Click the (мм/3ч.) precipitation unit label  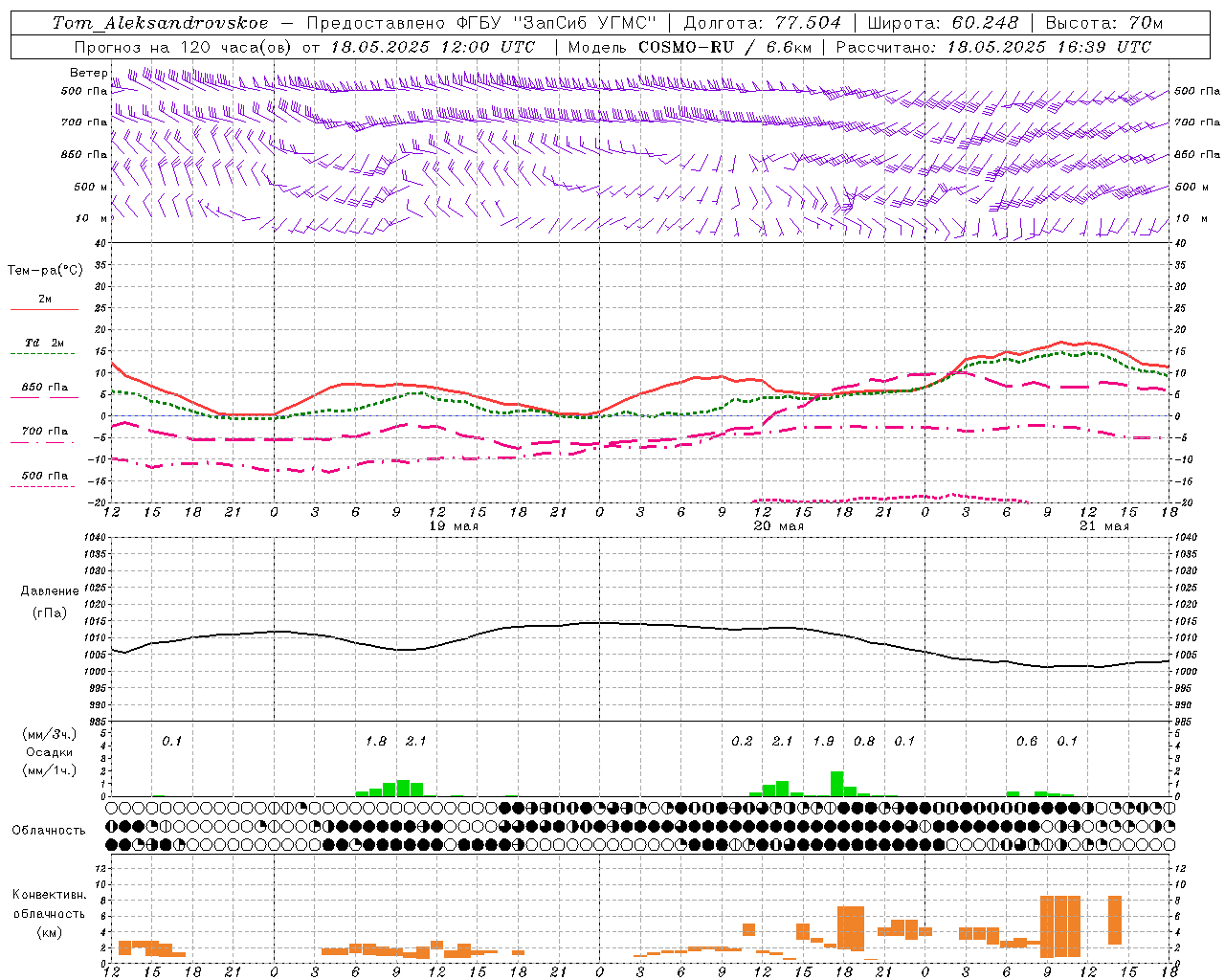coord(50,734)
